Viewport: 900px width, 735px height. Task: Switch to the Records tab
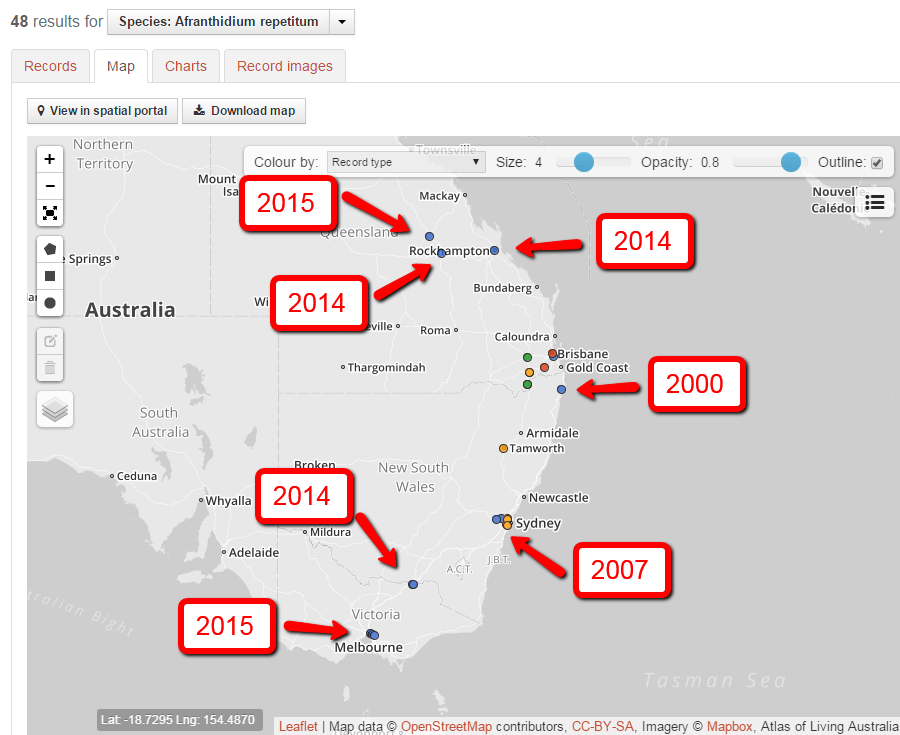(50, 66)
